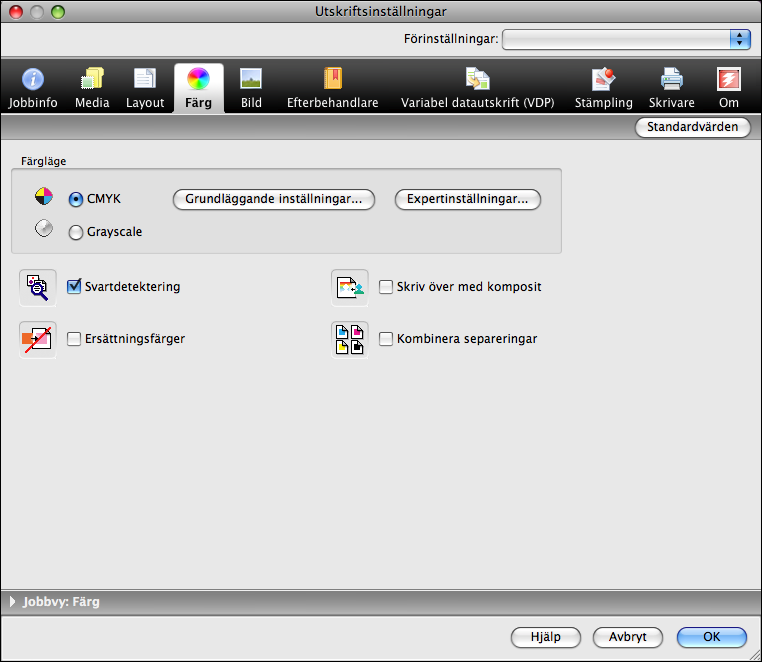This screenshot has height=662, width=762.
Task: Open the Bild picture icon
Action: click(x=251, y=78)
